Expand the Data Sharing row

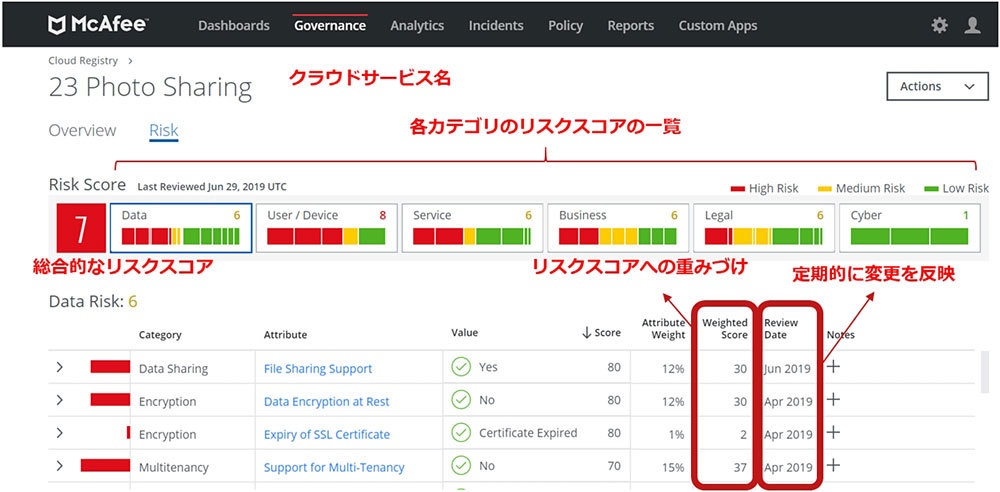point(60,368)
